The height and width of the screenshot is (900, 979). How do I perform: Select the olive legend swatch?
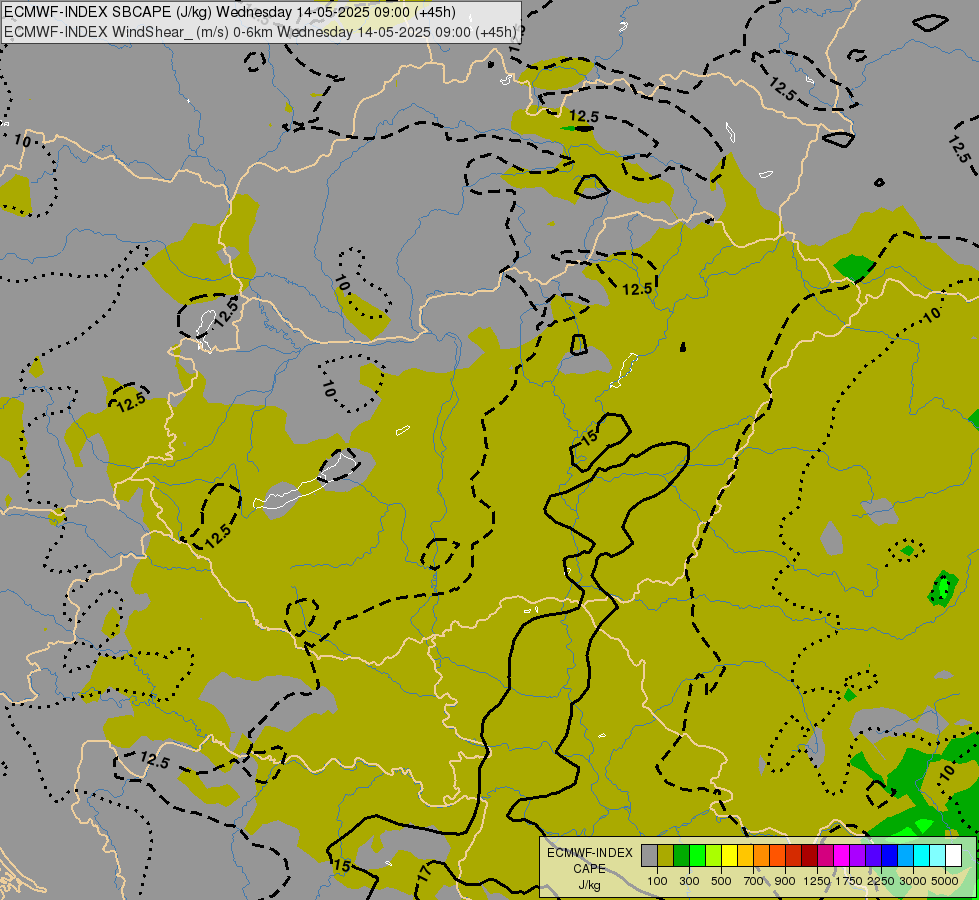[666, 856]
